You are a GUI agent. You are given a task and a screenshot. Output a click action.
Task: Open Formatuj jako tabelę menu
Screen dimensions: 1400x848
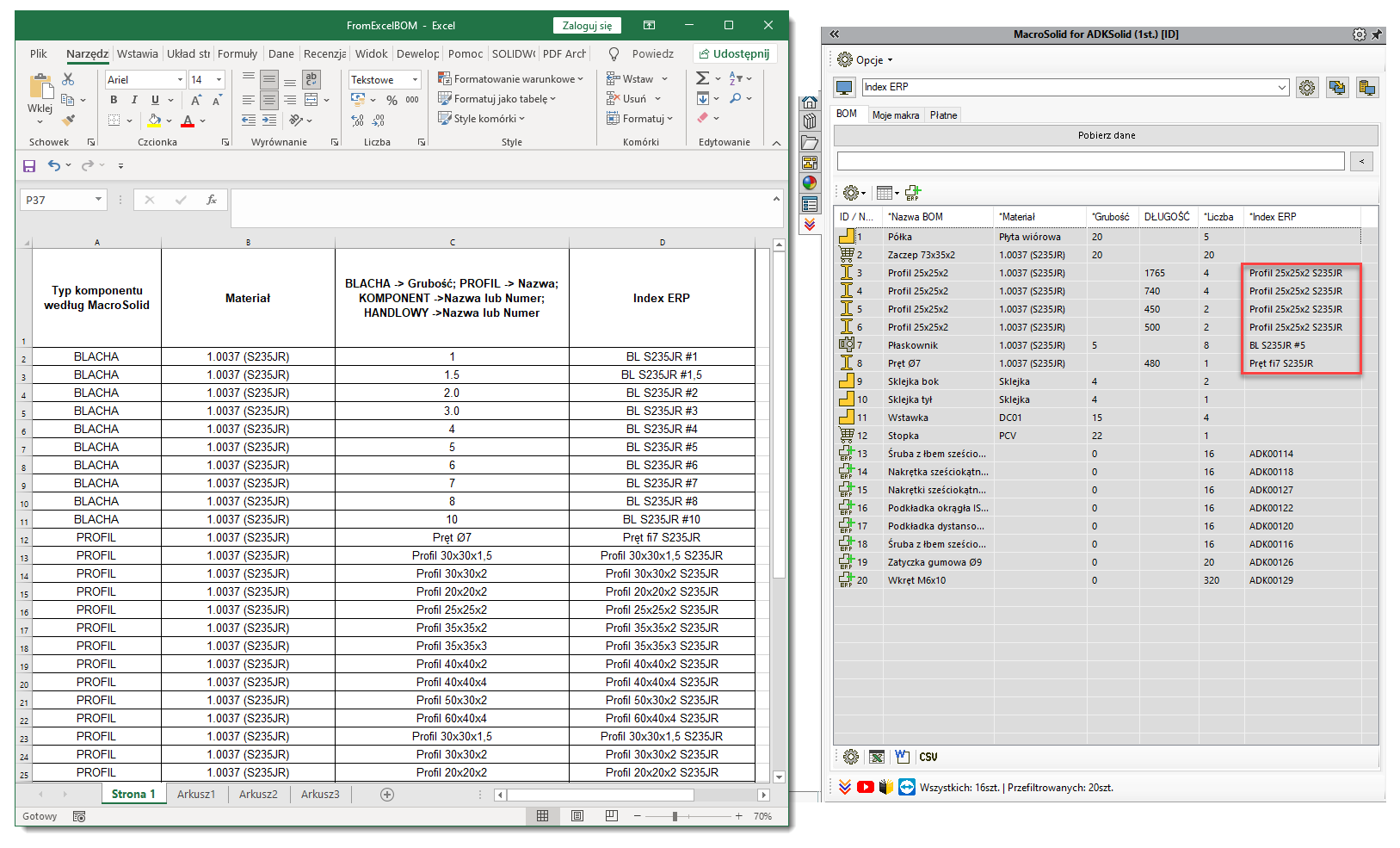tap(496, 99)
